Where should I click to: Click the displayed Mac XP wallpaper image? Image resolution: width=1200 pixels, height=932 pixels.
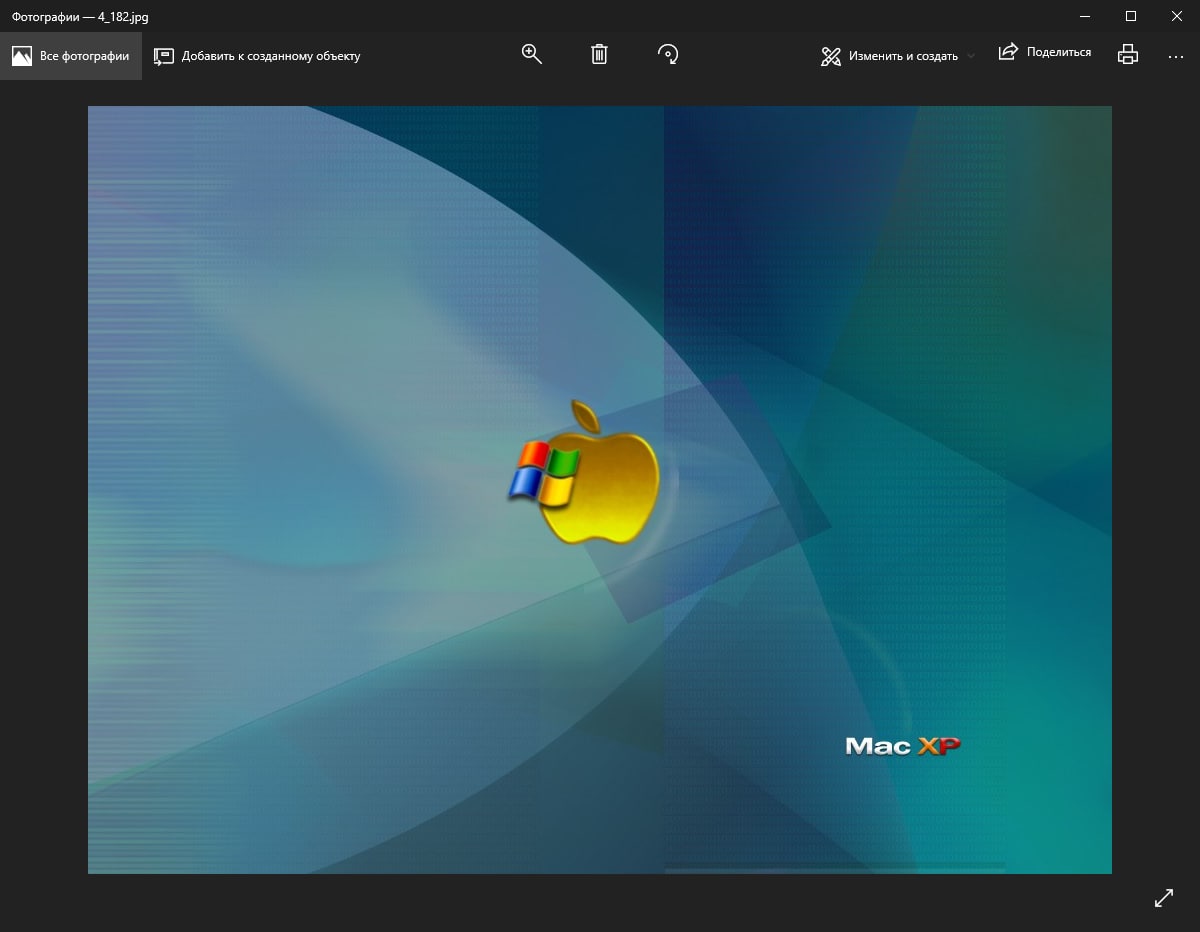[600, 490]
